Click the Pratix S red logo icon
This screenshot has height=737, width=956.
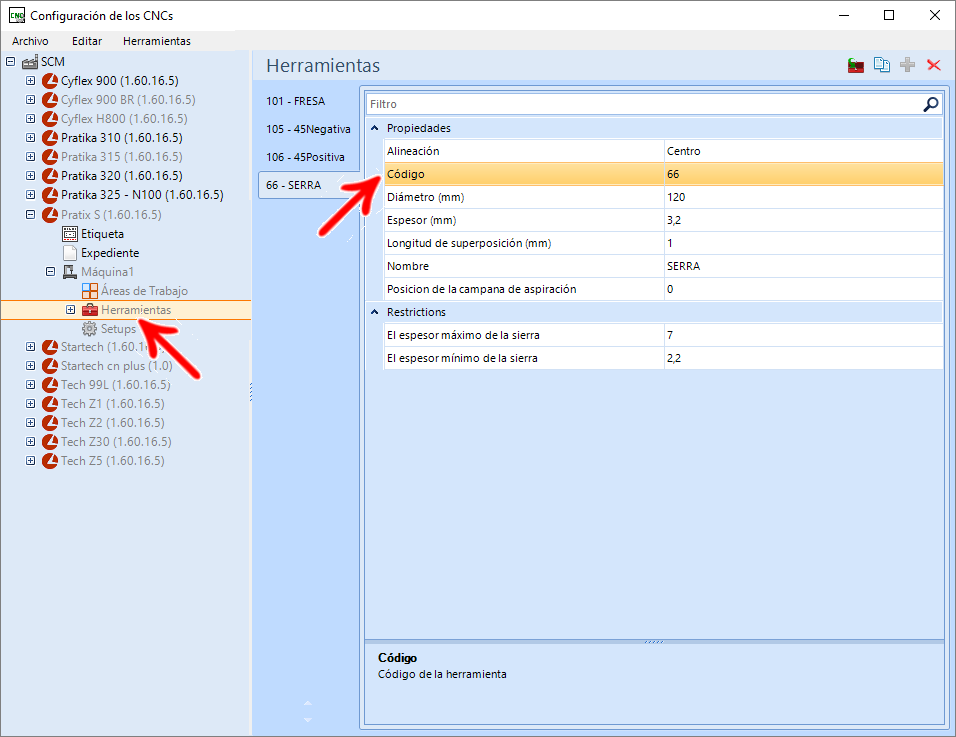pos(50,215)
